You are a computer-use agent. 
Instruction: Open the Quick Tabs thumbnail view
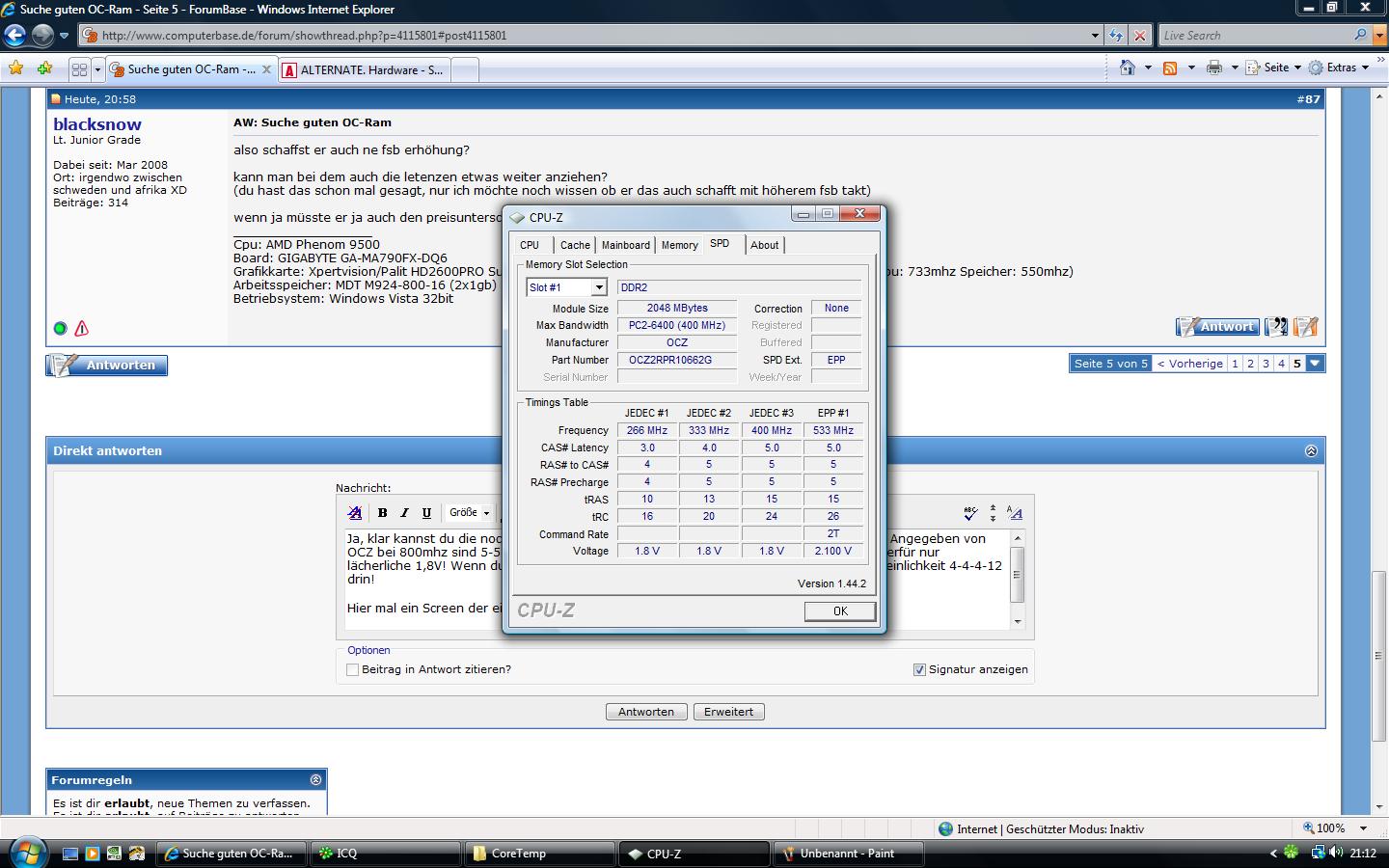(79, 69)
